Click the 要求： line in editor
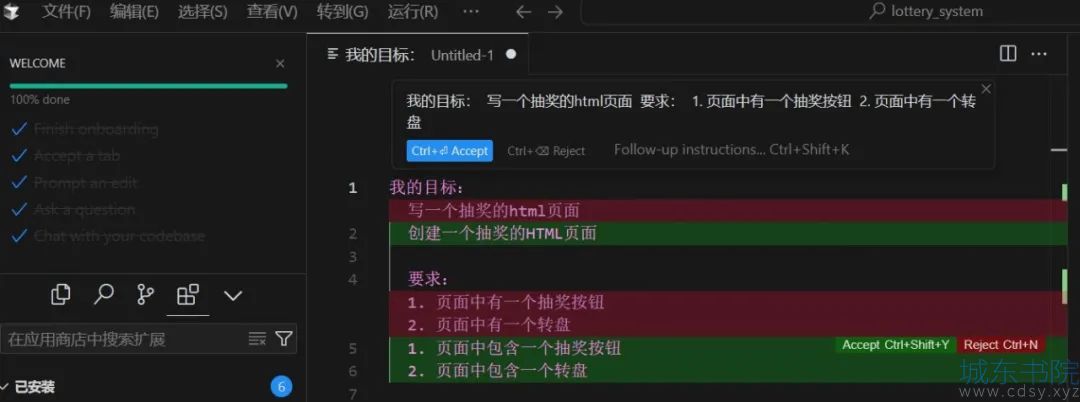The height and width of the screenshot is (402, 1080). click(428, 279)
